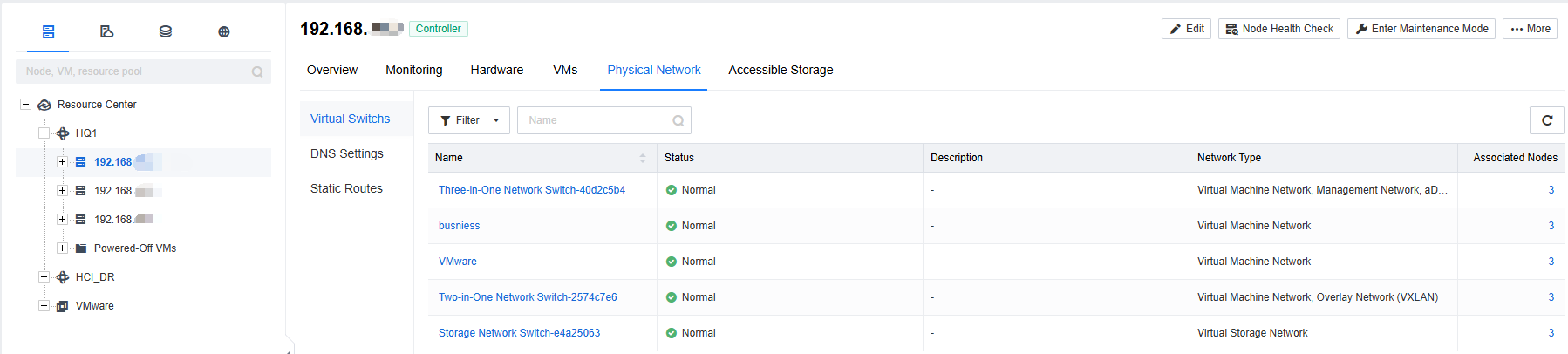The height and width of the screenshot is (354, 1568).
Task: Open Static Routes section
Action: click(357, 188)
